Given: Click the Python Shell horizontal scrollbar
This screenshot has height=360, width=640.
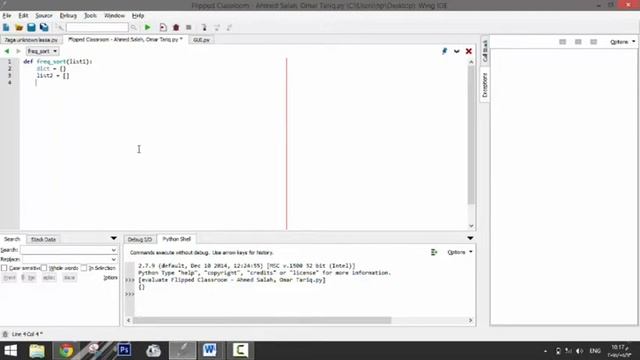Looking at the screenshot, I should coord(262,320).
